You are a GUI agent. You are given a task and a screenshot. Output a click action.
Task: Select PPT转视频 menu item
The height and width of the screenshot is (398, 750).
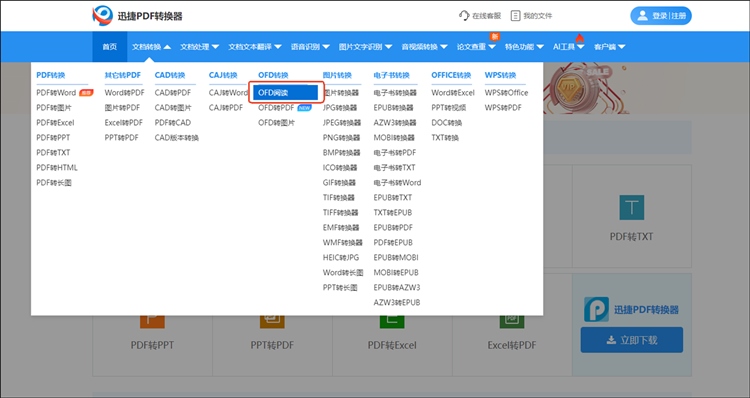click(449, 108)
